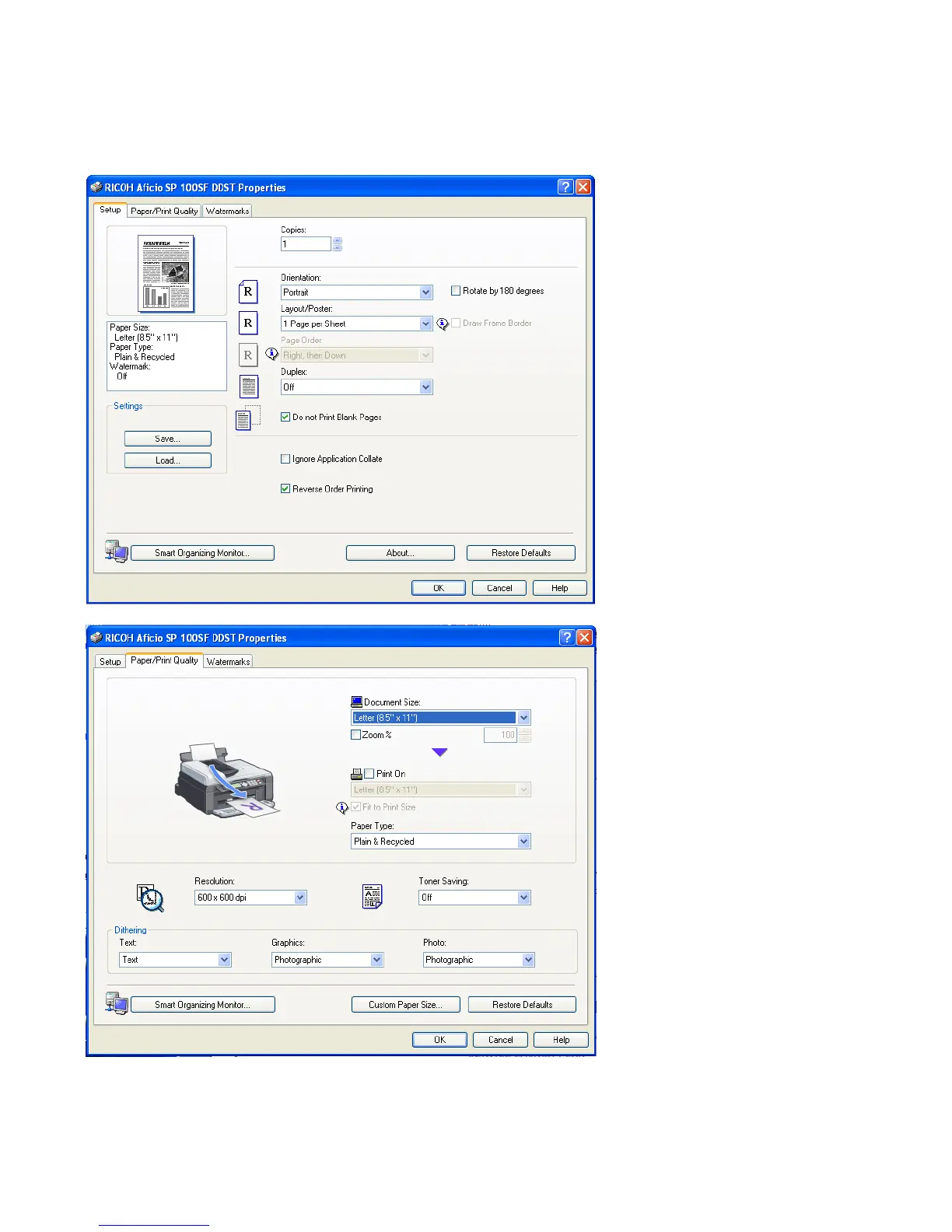Click Custom Paper Size... button

[x=406, y=1005]
